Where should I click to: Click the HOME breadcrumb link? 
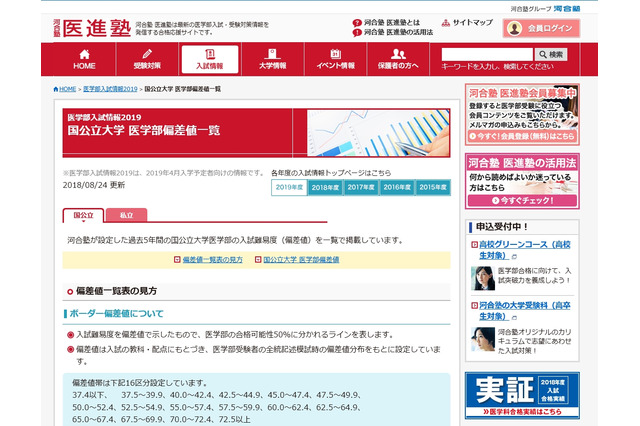pyautogui.click(x=68, y=89)
